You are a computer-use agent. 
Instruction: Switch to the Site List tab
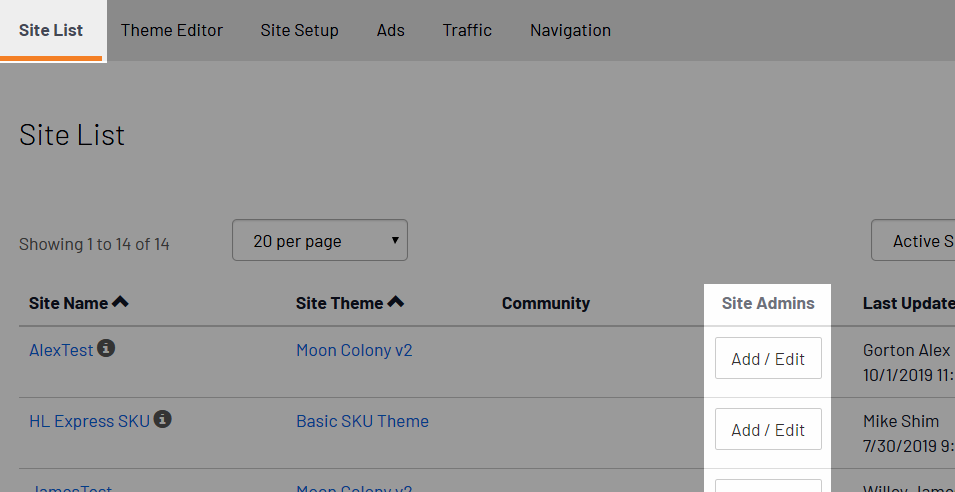point(51,30)
